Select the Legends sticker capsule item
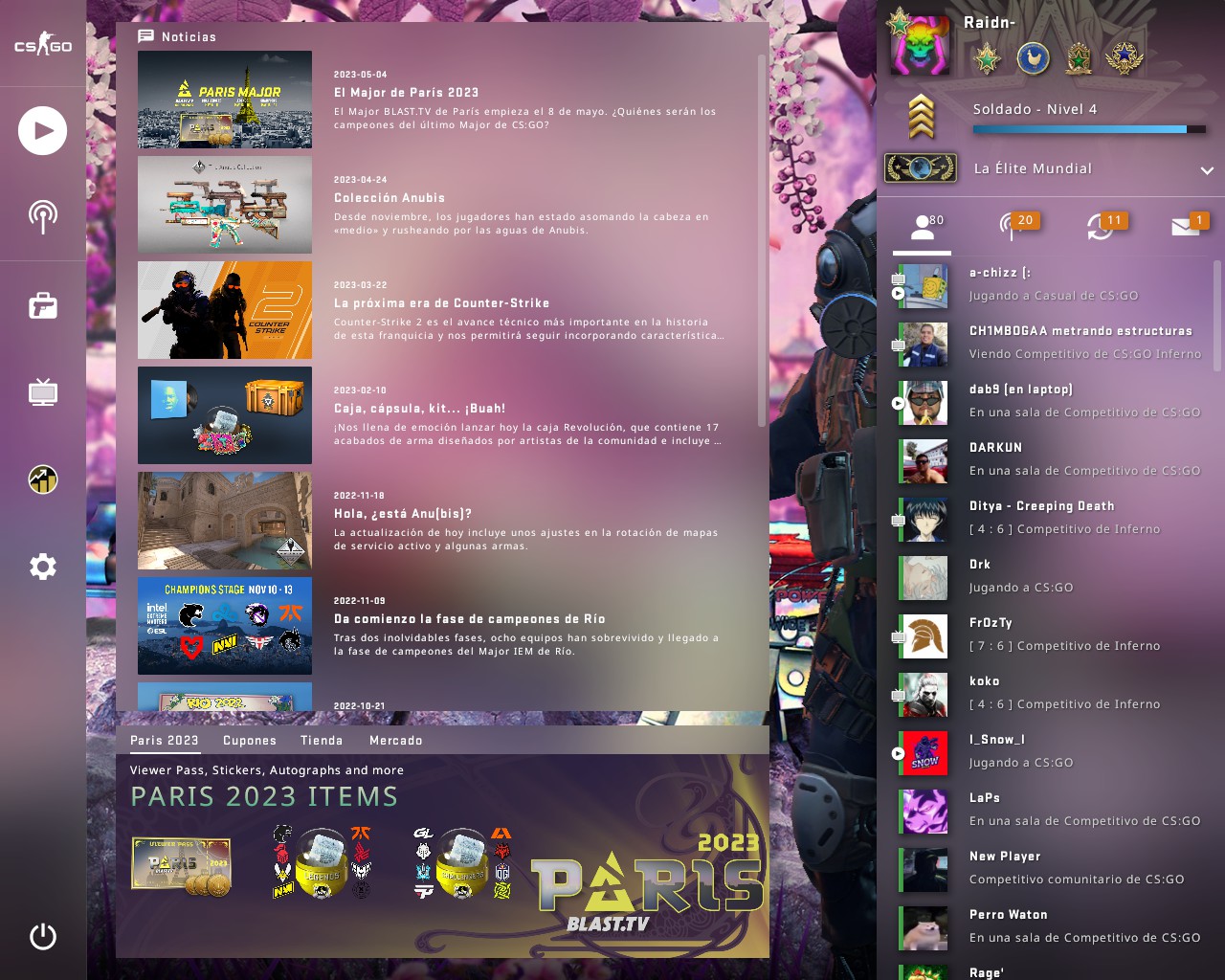 (322, 863)
